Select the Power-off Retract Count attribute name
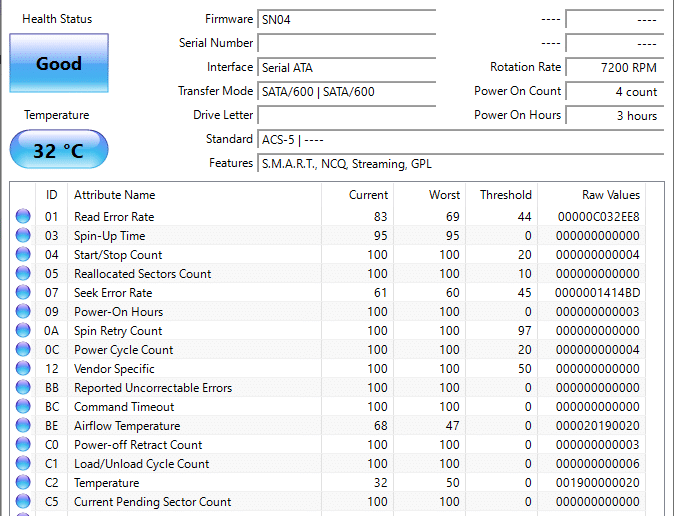 click(x=138, y=445)
